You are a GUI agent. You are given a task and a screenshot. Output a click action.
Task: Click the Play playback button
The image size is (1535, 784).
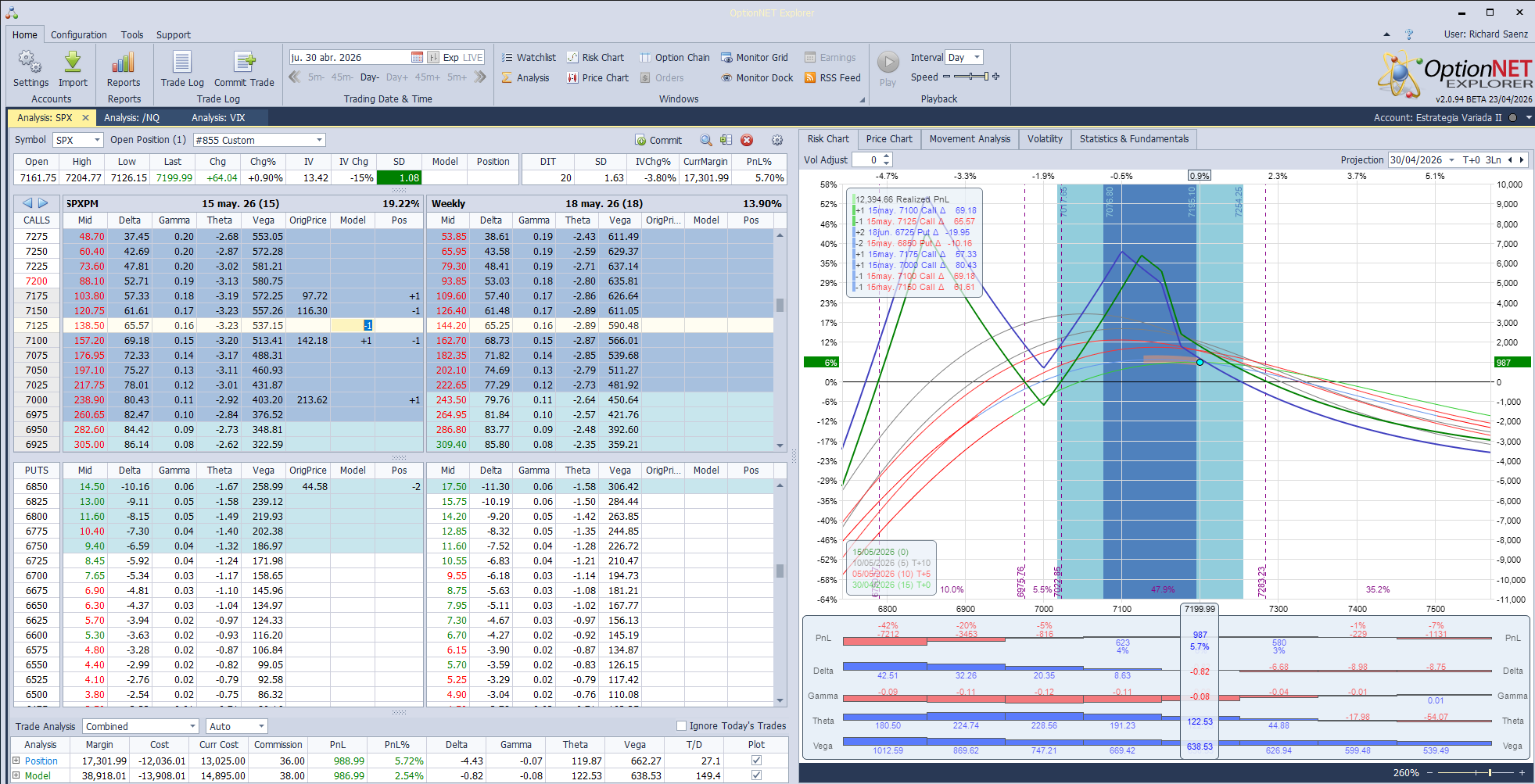[888, 69]
